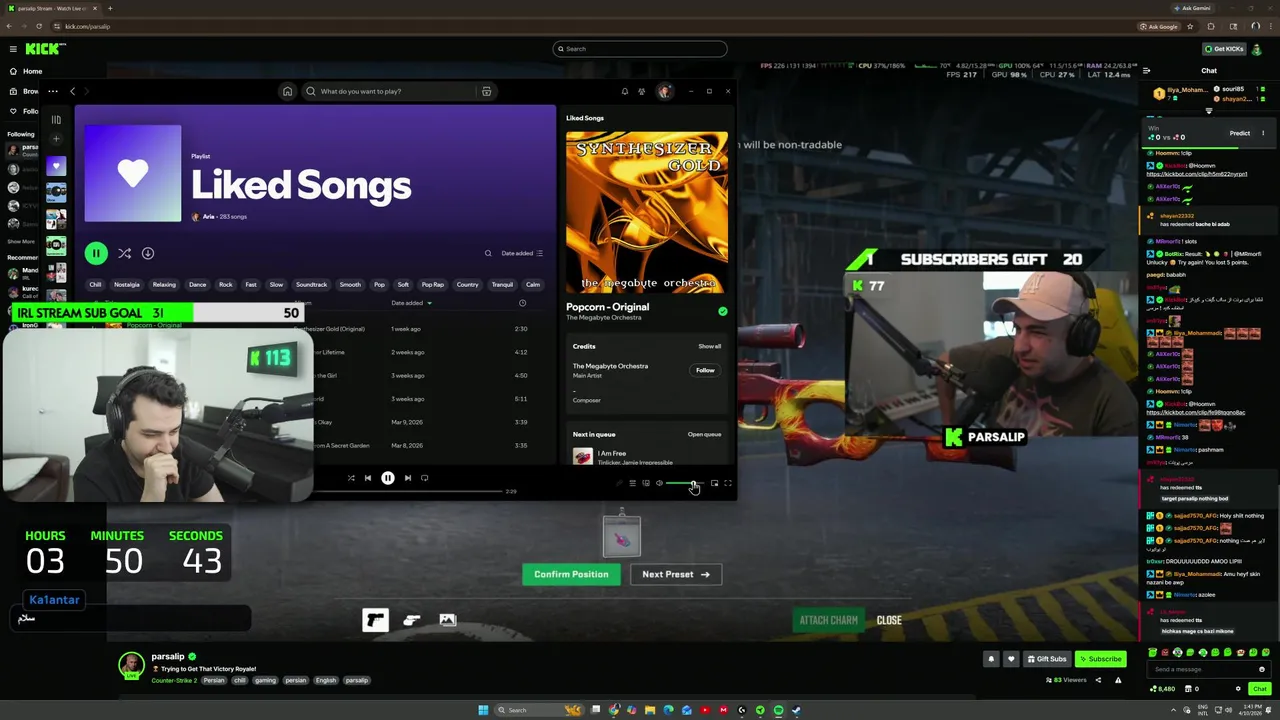
Task: Open the Kick hamburger menu
Action: click(13, 48)
